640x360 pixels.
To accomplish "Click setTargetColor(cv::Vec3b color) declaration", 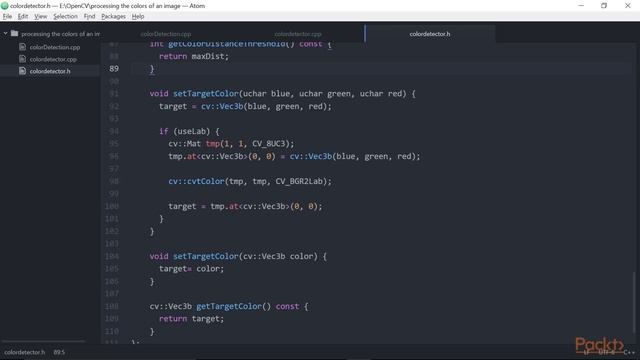I will [x=238, y=256].
